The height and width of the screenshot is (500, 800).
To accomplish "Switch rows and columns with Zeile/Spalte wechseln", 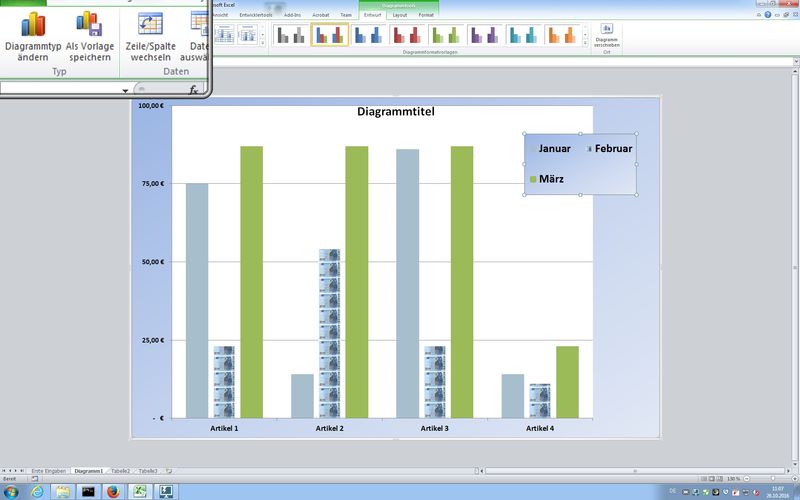I will click(x=150, y=25).
